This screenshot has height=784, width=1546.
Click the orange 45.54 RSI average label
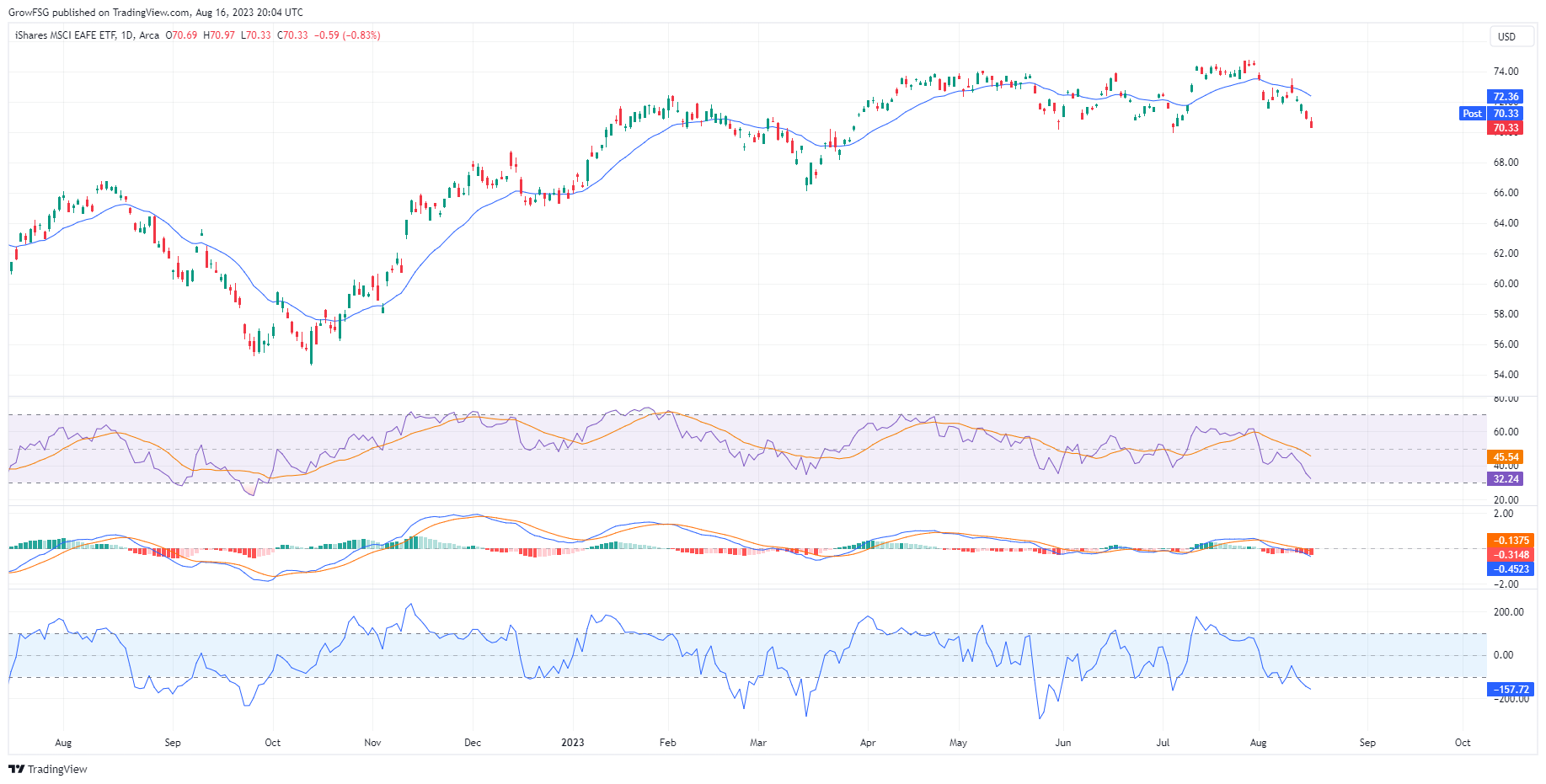pyautogui.click(x=1506, y=457)
